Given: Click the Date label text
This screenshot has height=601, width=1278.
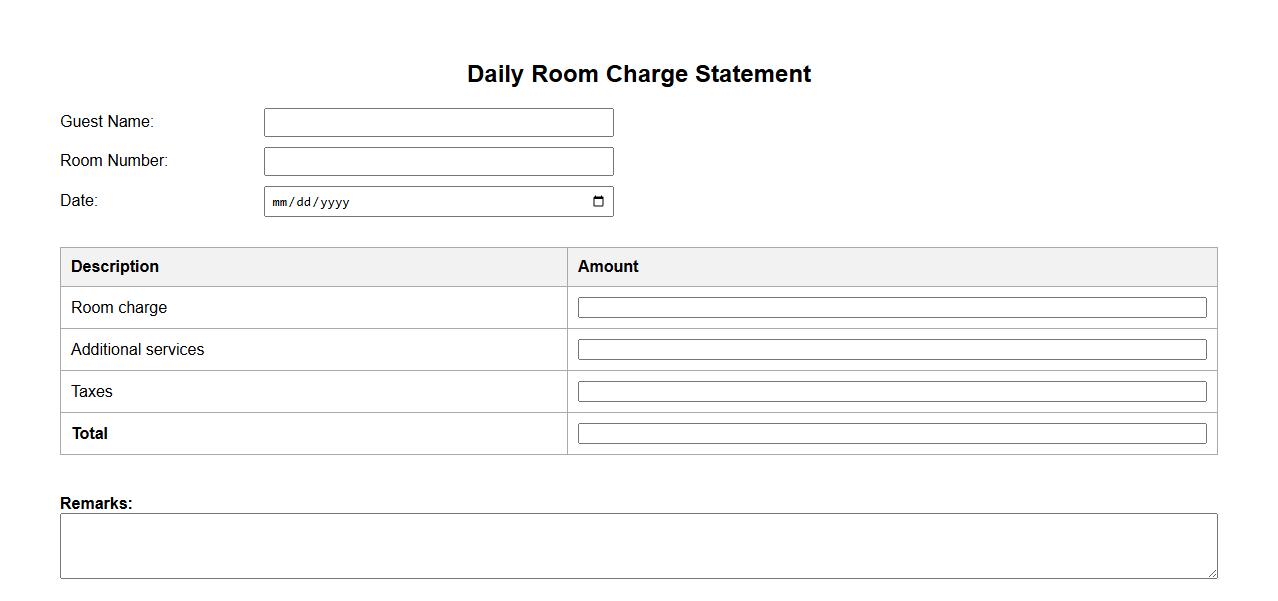Looking at the screenshot, I should (79, 201).
